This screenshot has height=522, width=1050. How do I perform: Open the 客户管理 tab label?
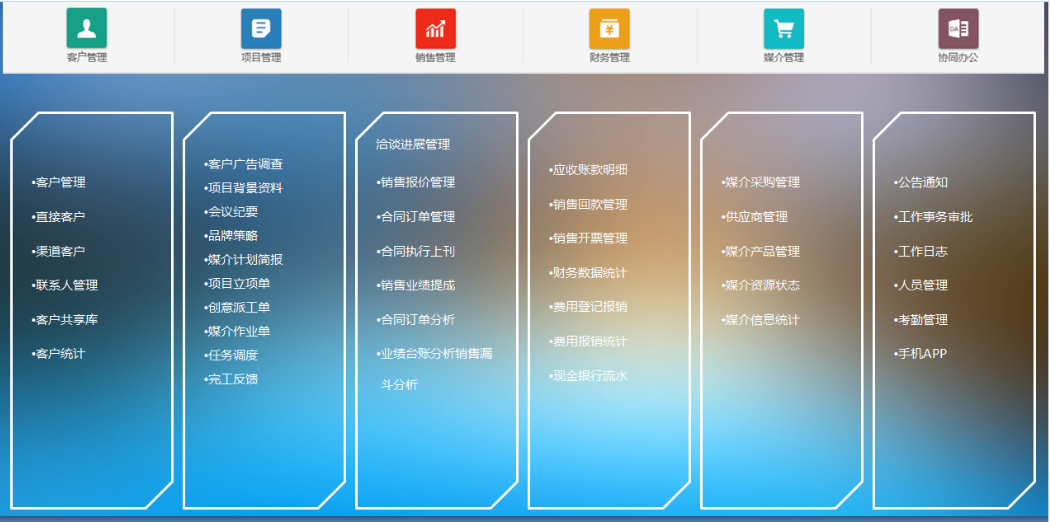[x=87, y=58]
